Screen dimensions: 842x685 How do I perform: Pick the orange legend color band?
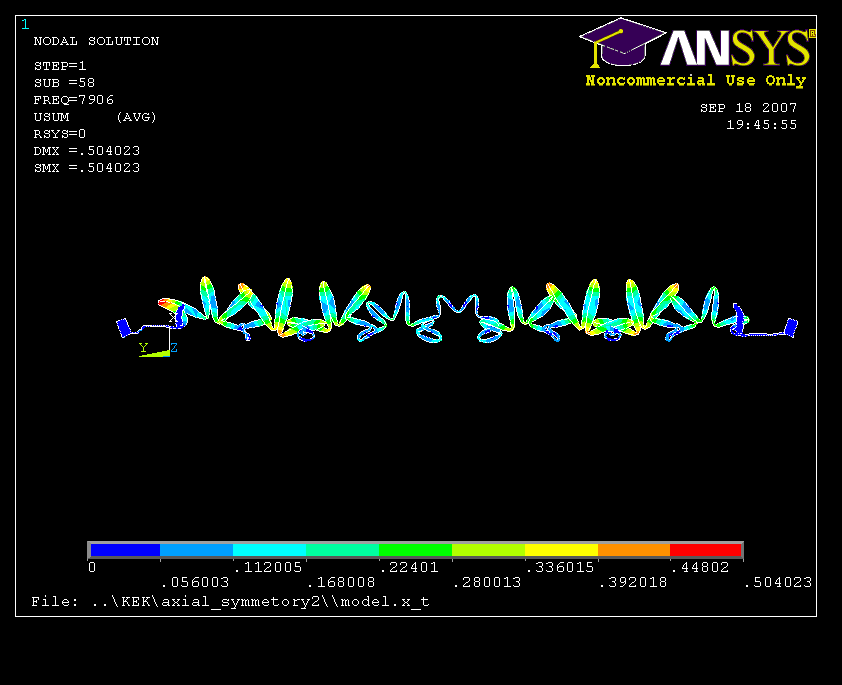pos(634,550)
